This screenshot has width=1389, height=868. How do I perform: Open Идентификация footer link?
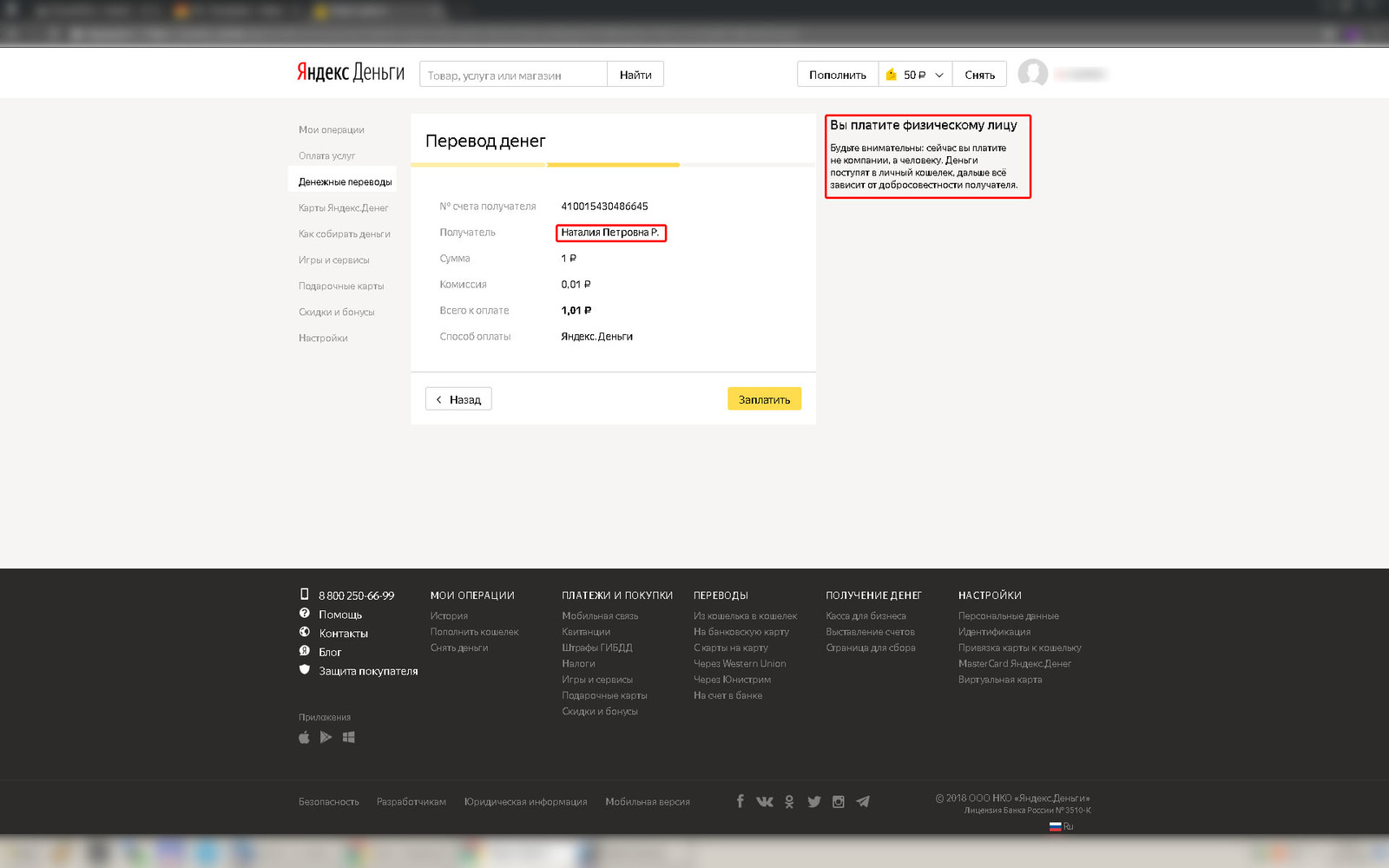point(995,632)
